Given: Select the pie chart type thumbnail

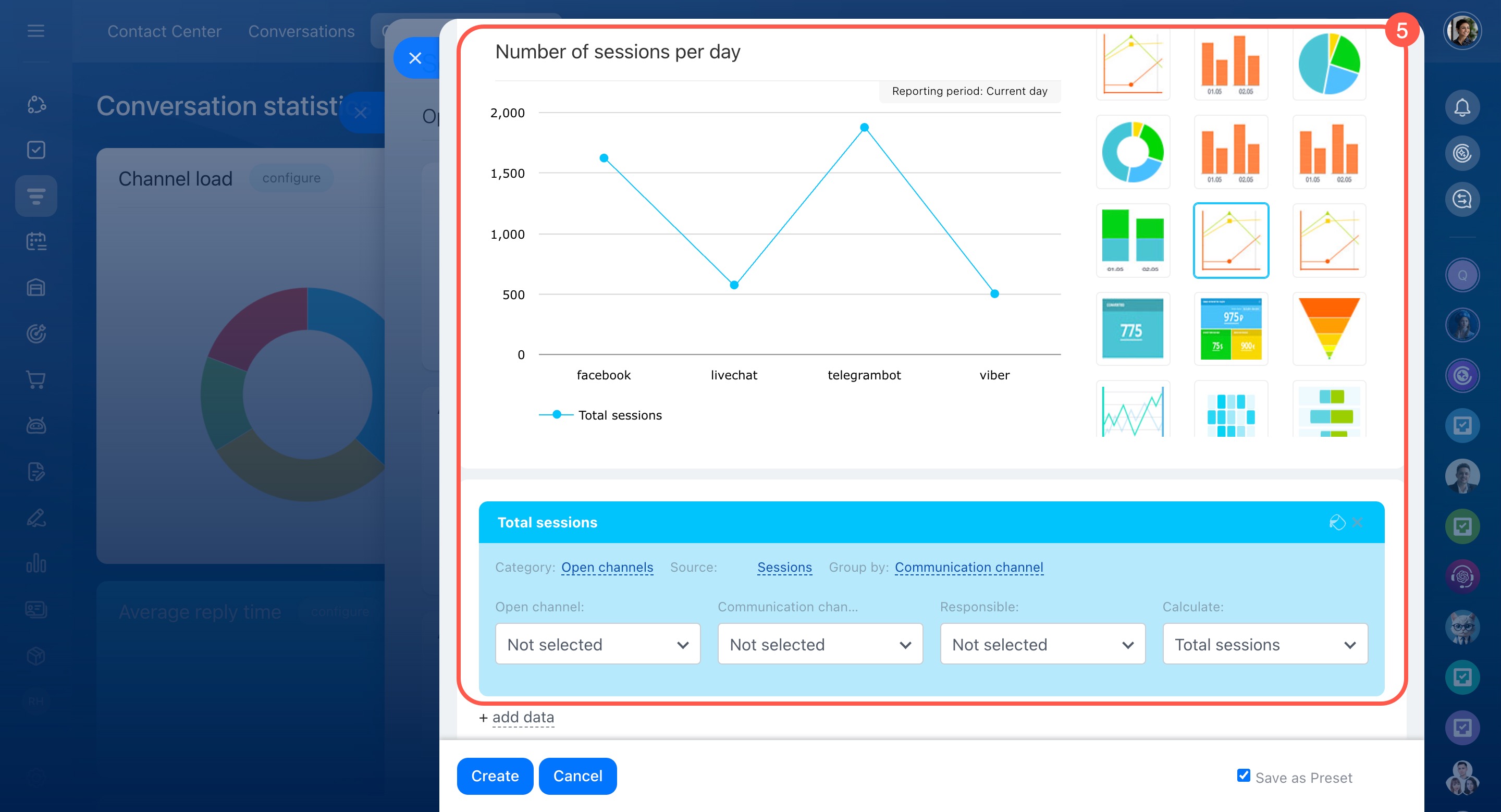Looking at the screenshot, I should (x=1328, y=64).
